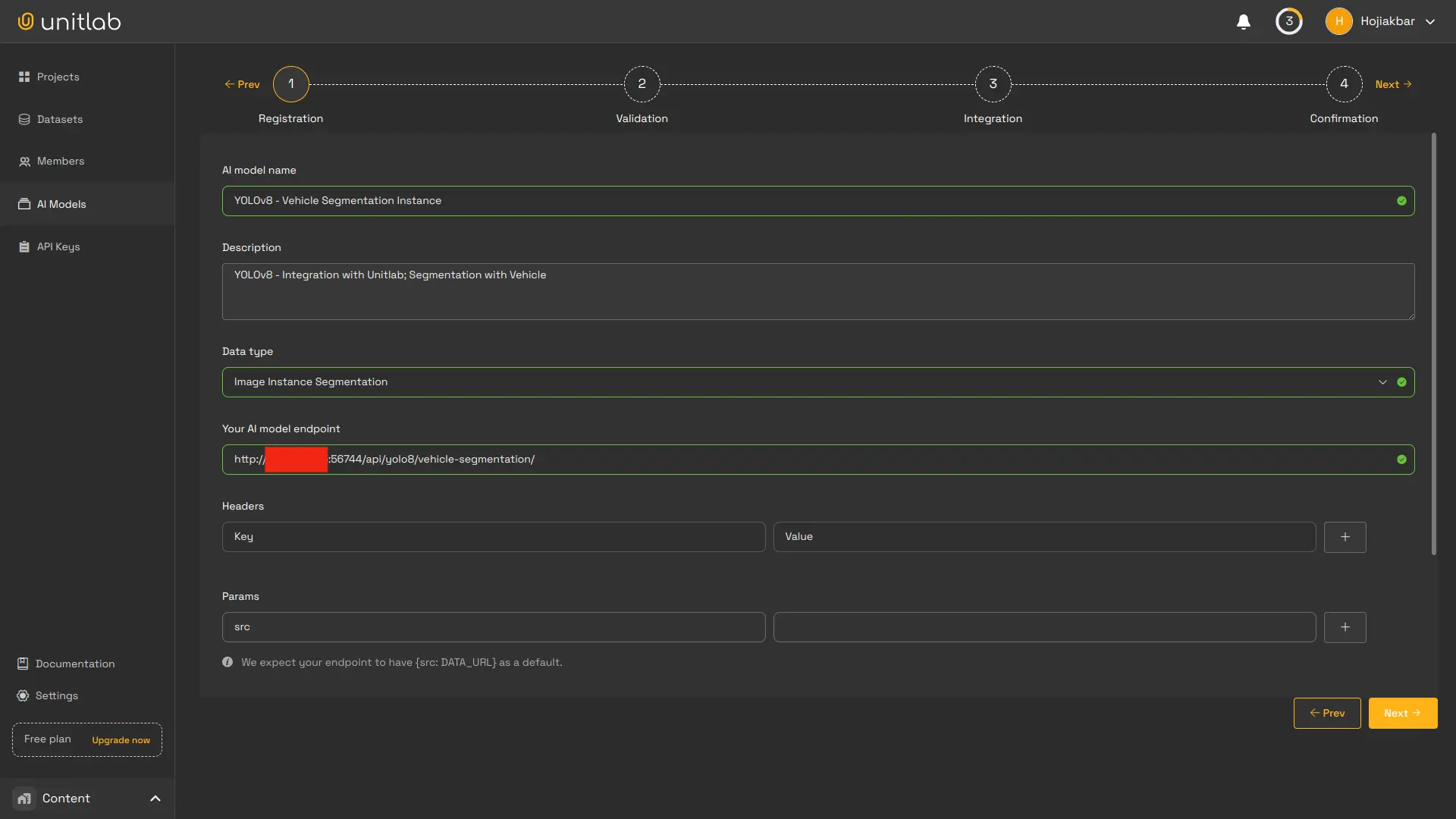This screenshot has width=1456, height=819.
Task: Open the Projects panel in sidebar
Action: (x=56, y=77)
